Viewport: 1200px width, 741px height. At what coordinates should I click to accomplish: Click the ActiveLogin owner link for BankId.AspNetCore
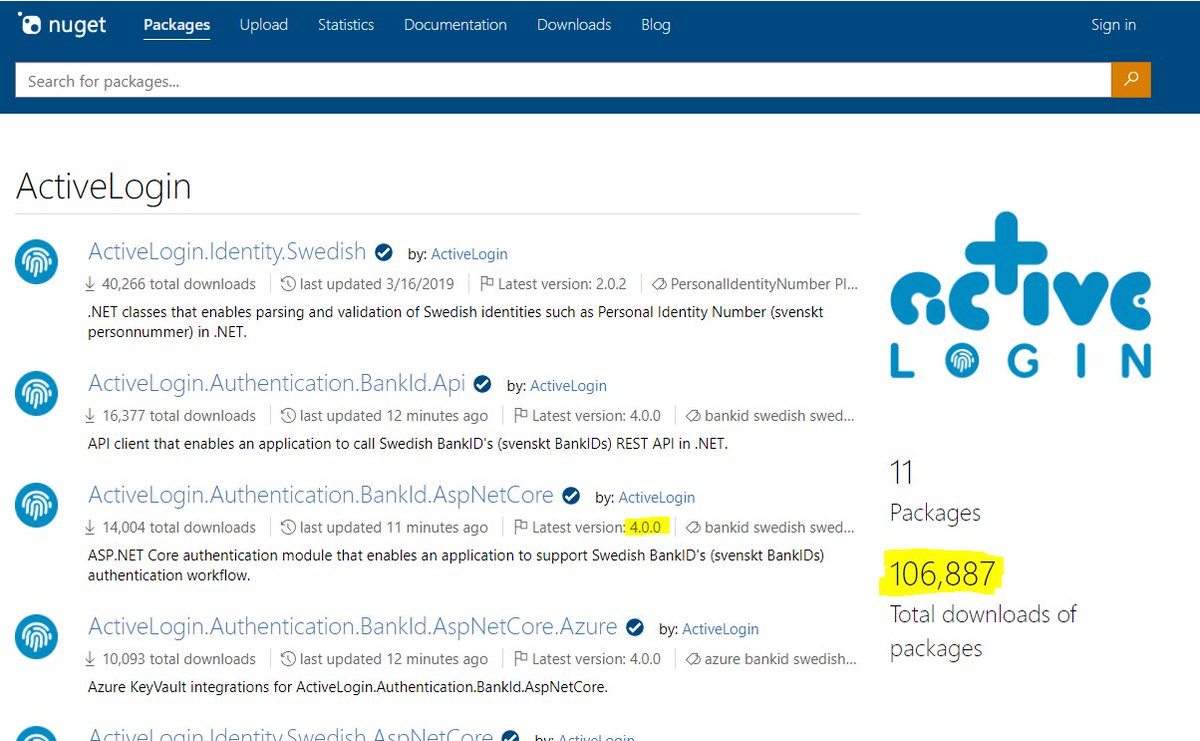coord(657,498)
